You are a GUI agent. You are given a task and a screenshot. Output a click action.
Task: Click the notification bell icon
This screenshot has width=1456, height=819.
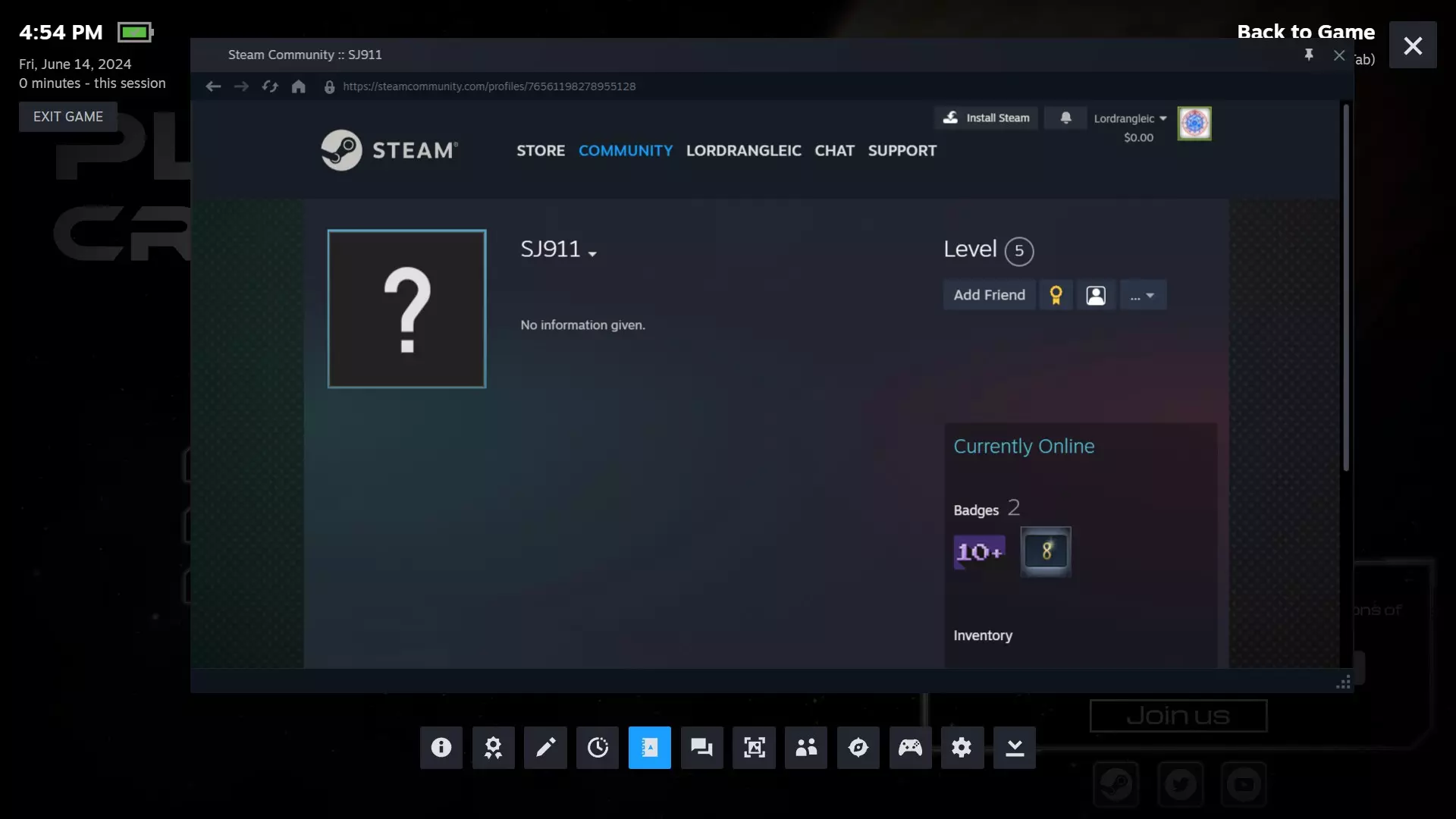[1065, 118]
